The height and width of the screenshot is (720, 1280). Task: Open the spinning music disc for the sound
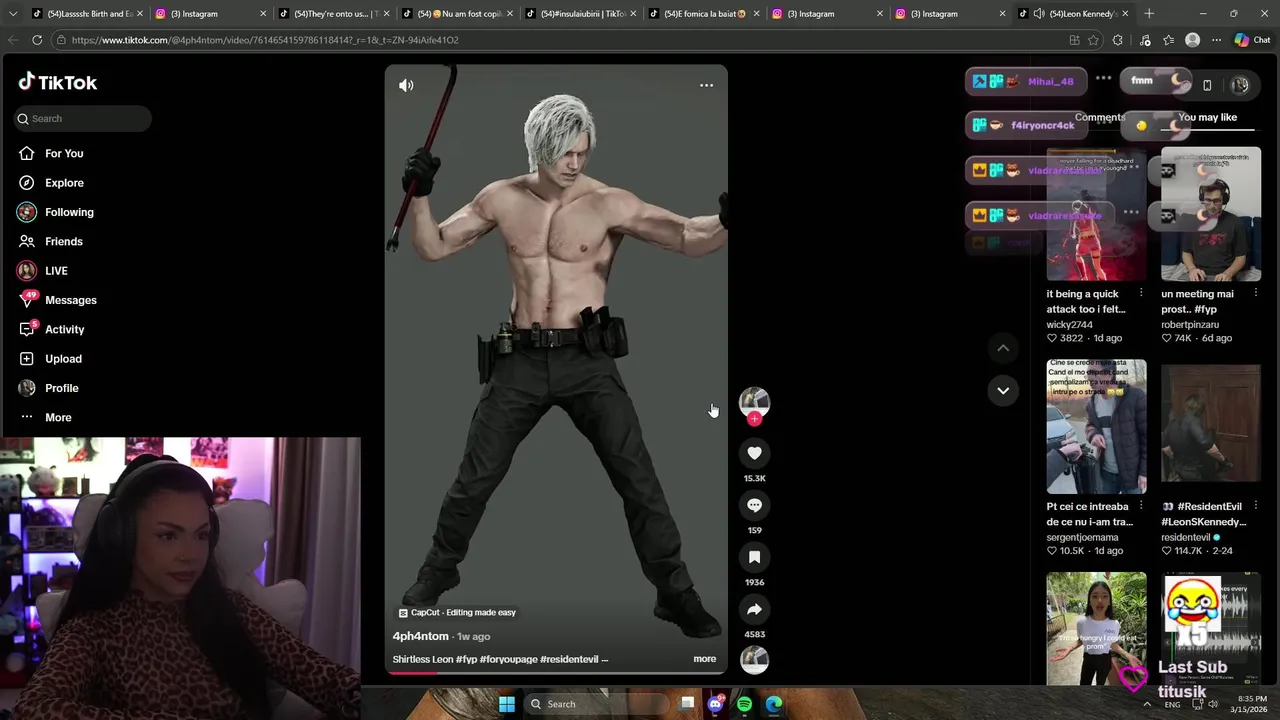(754, 659)
